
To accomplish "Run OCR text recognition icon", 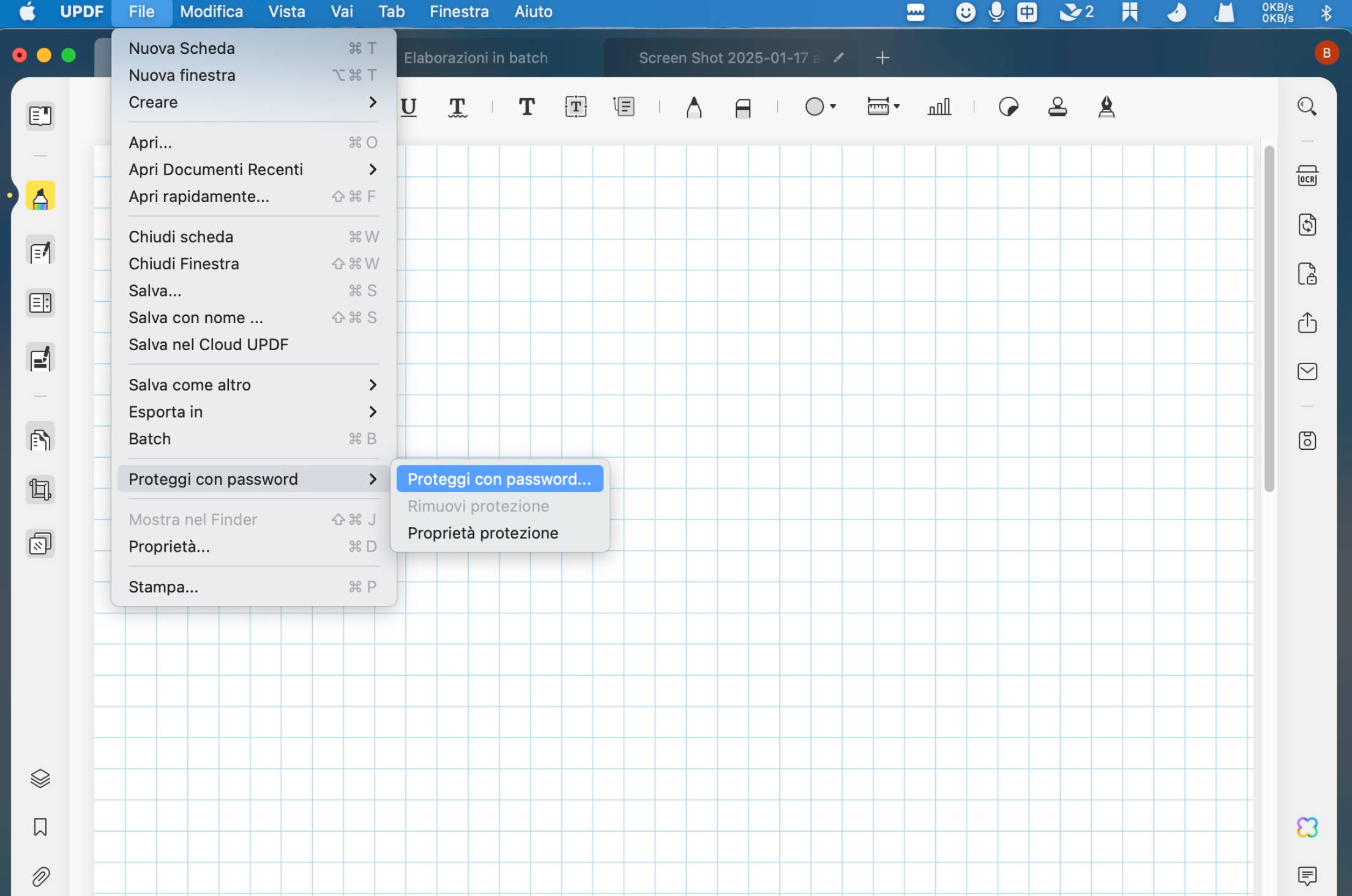I will coord(1307,176).
